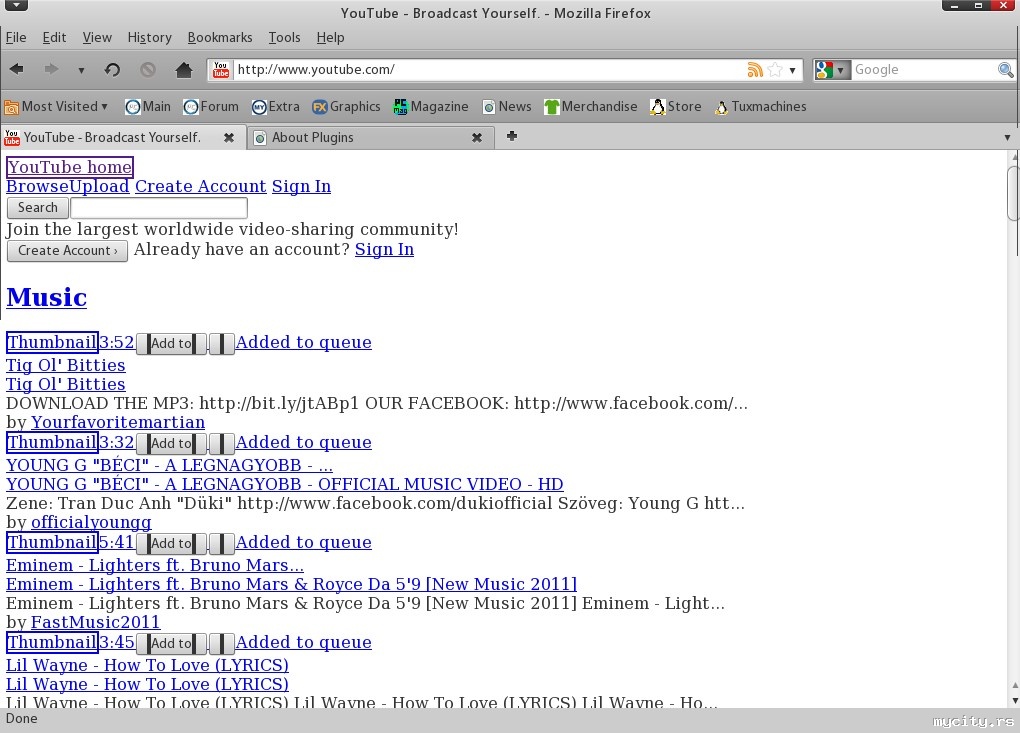Click the URL address field
This screenshot has width=1020, height=733.
point(489,70)
